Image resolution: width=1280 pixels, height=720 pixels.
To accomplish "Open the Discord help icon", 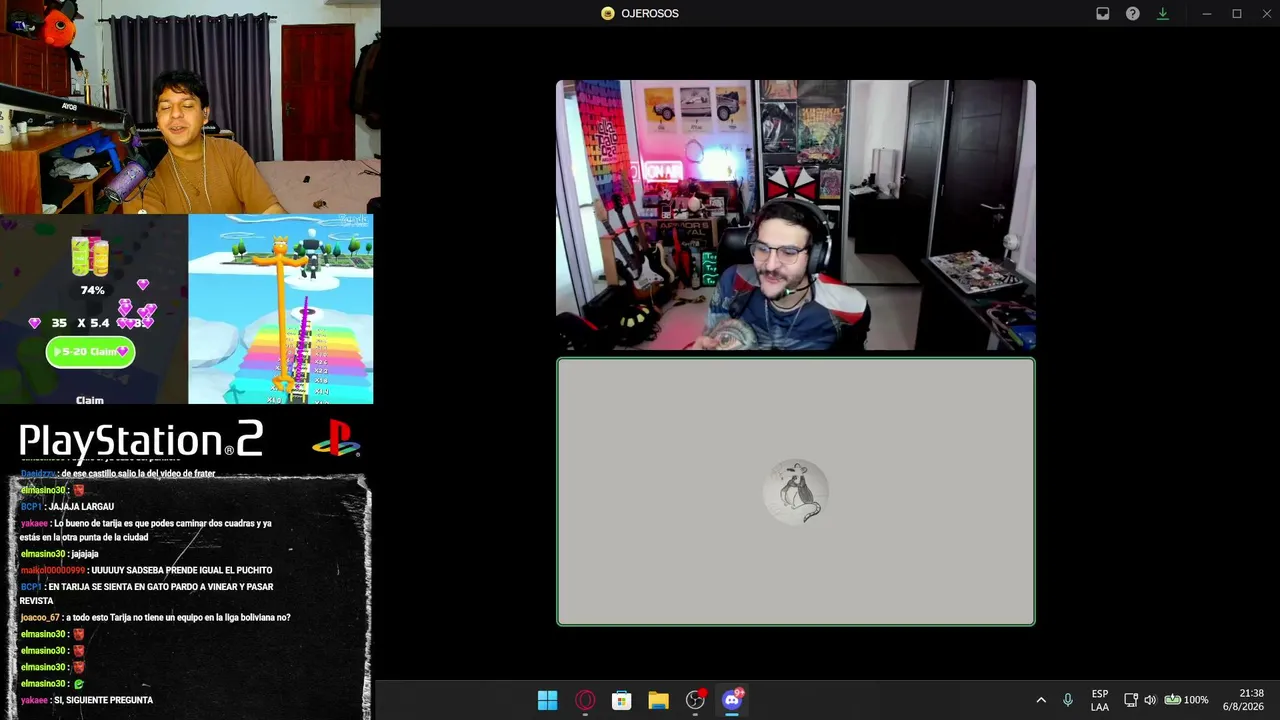I will pyautogui.click(x=1132, y=14).
